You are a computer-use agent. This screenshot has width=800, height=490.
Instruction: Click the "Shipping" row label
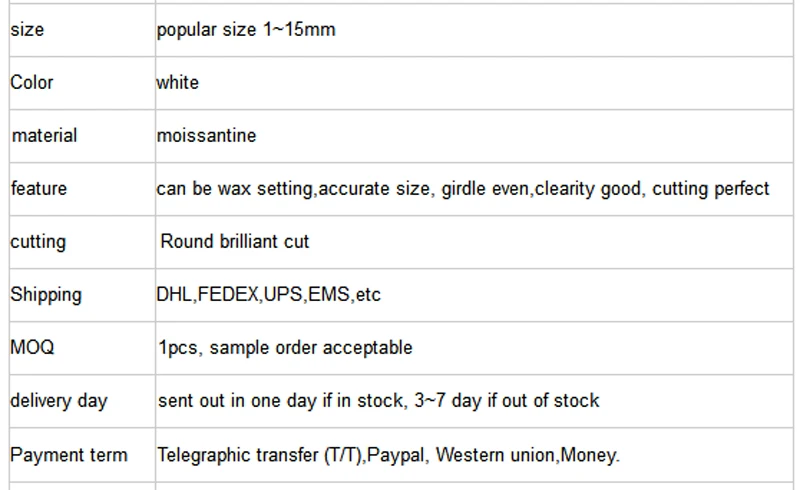tap(46, 295)
